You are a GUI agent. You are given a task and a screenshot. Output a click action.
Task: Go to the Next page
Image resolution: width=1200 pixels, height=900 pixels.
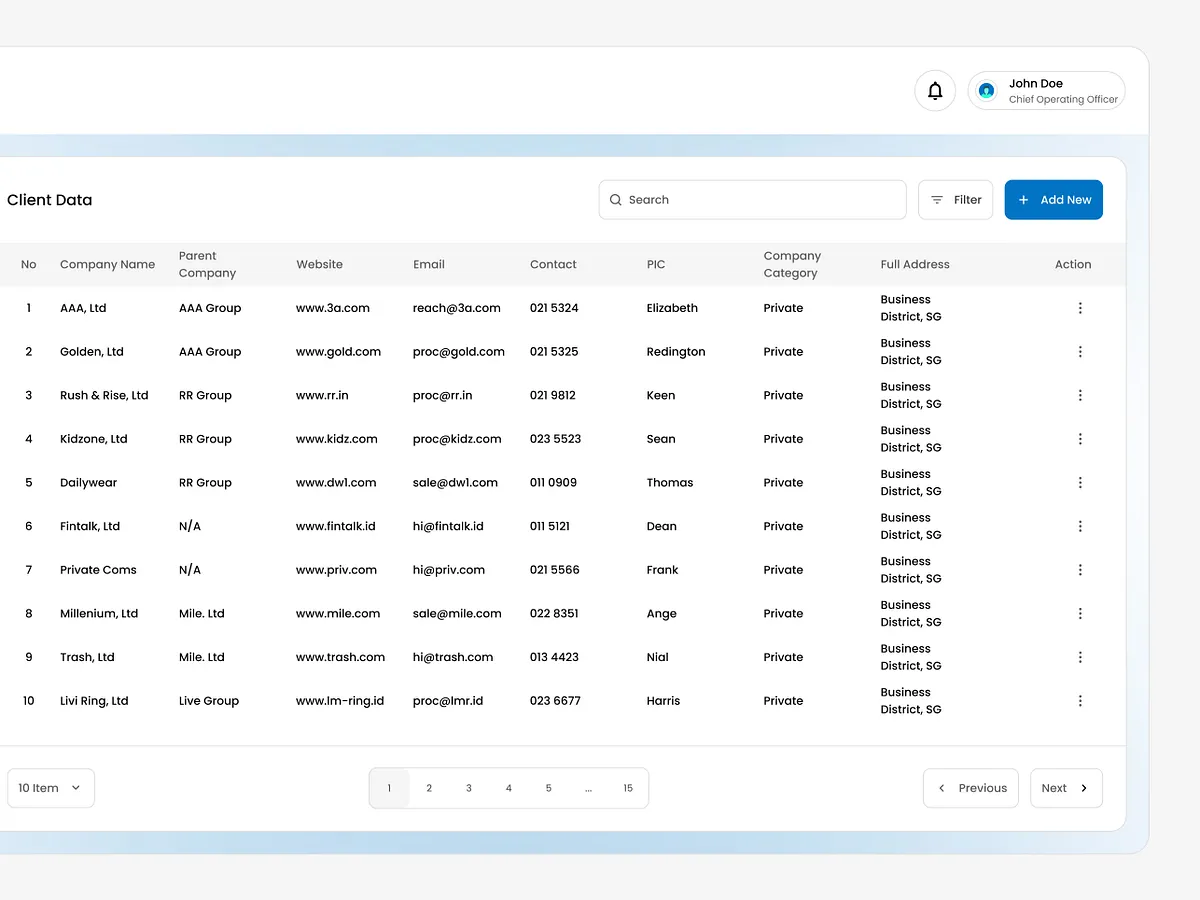(x=1067, y=788)
